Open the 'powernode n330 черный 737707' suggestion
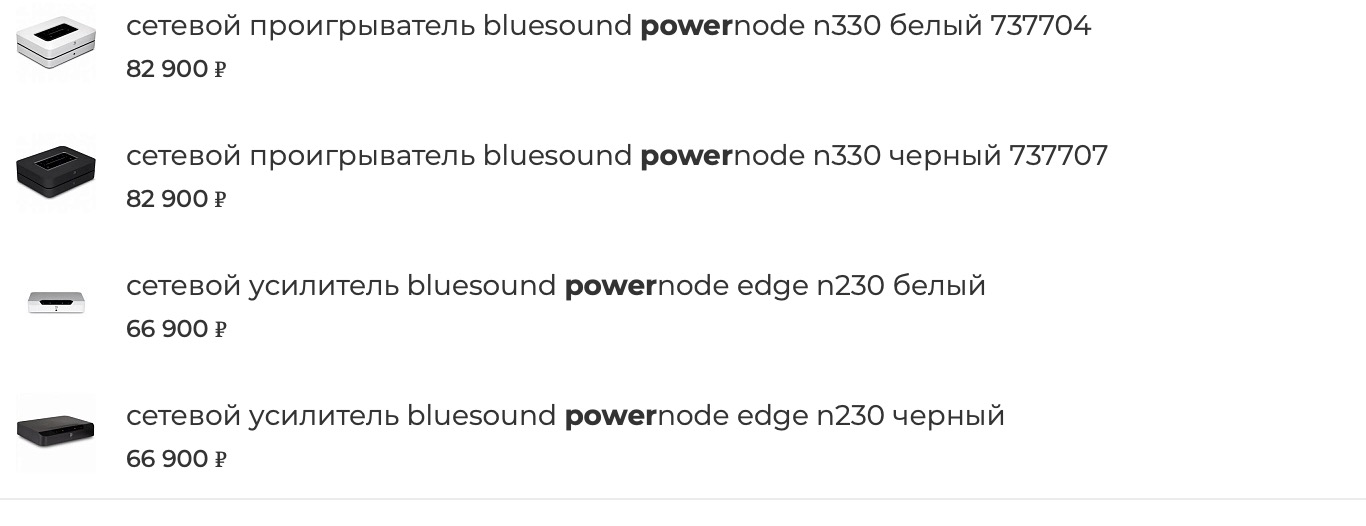 tap(616, 156)
